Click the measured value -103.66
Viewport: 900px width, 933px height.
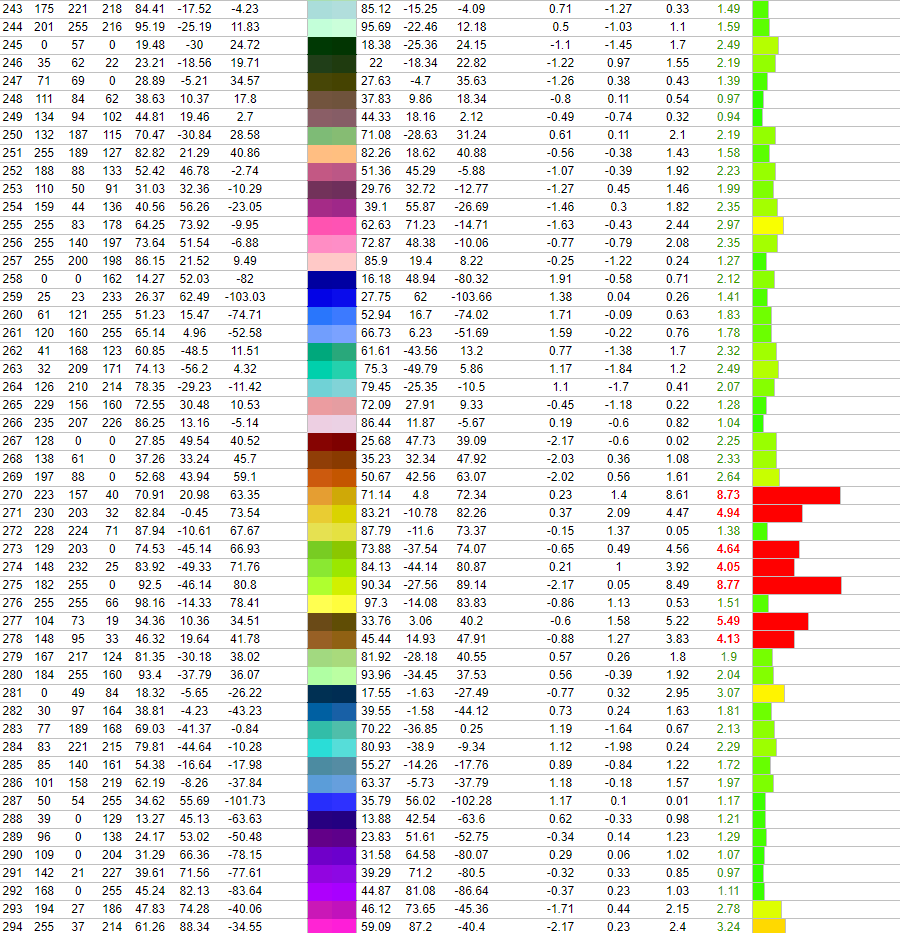coord(471,297)
